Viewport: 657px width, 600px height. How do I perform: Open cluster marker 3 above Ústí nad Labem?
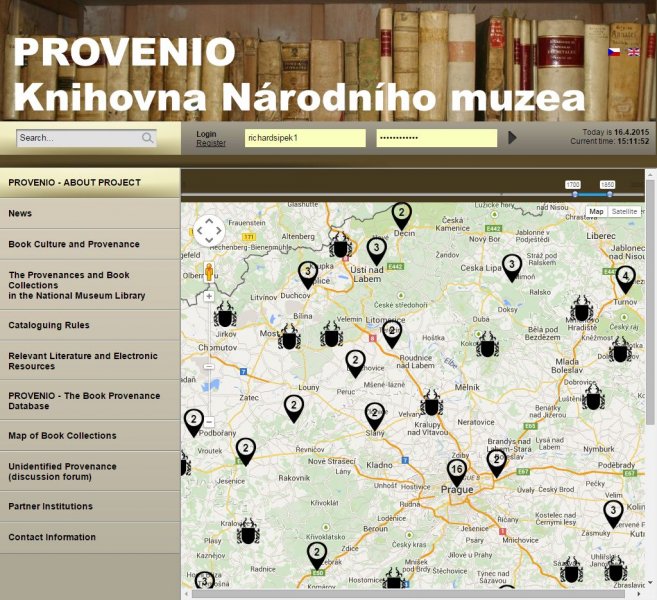pos(376,251)
